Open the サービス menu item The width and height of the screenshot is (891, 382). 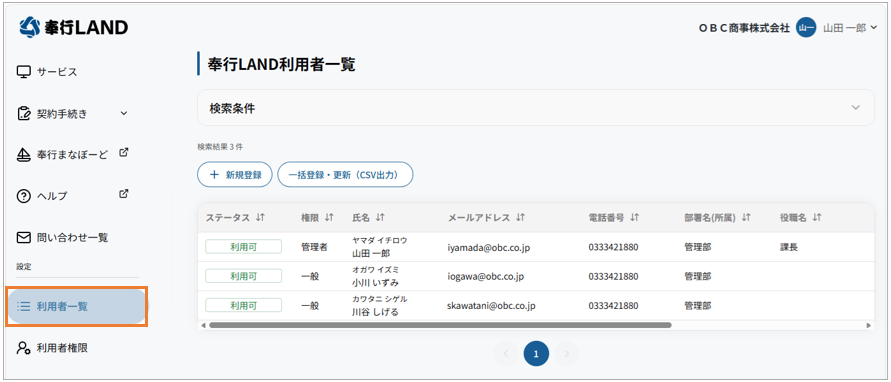tap(57, 72)
